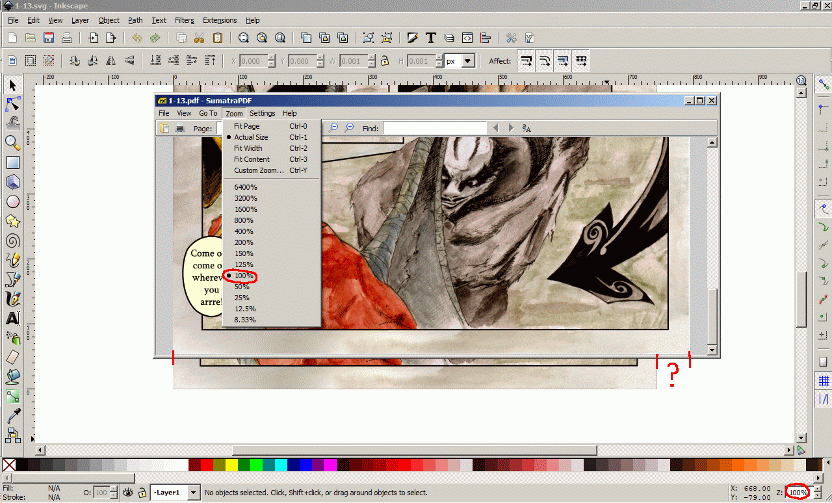
Task: Toggle width/height lock icon
Action: click(x=386, y=61)
